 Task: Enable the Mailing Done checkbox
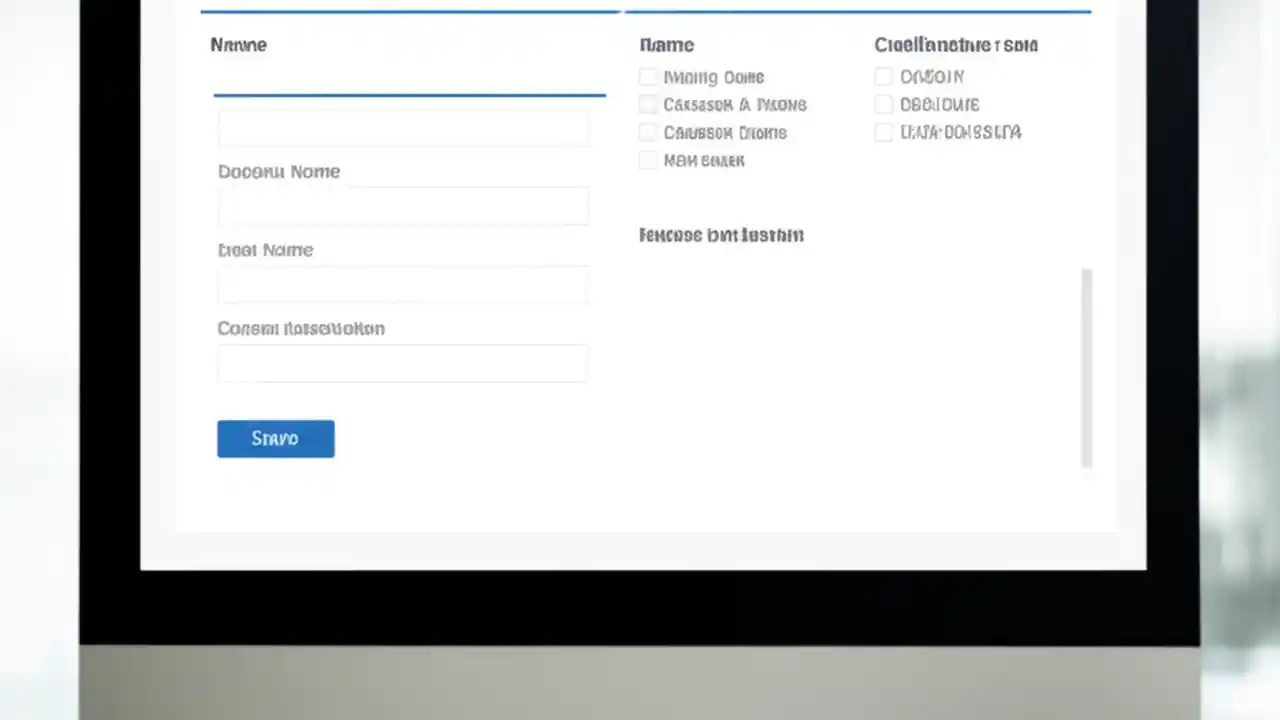[648, 77]
